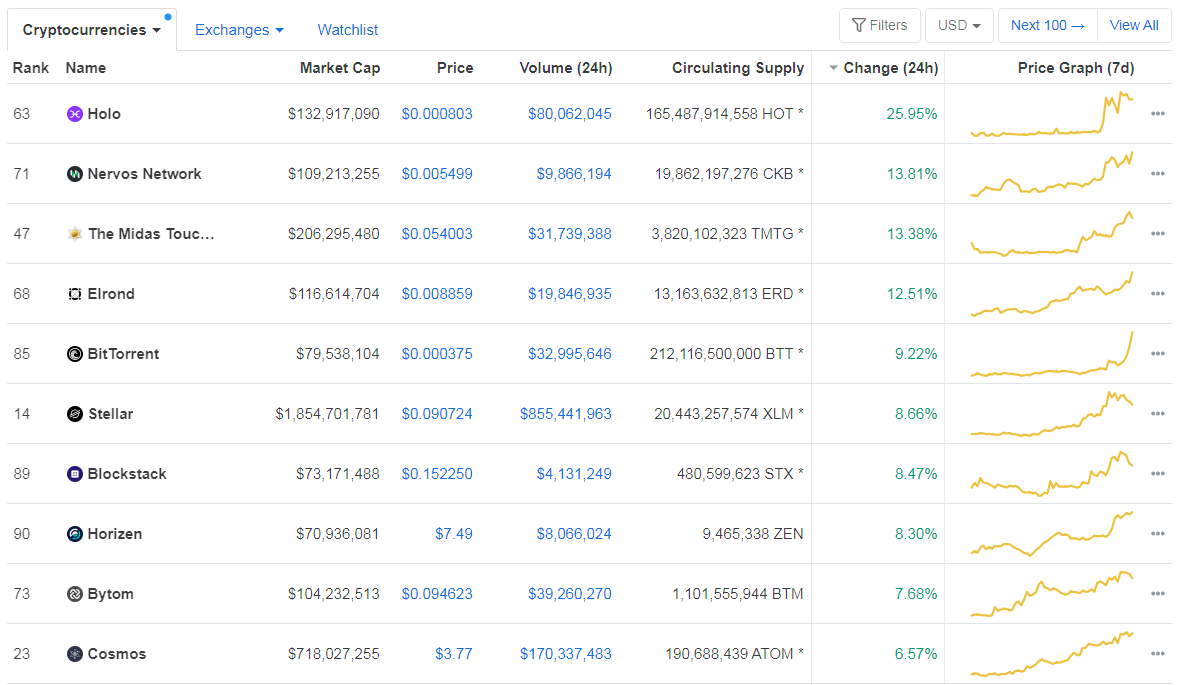Click Blockstack price $0.152250
Viewport: 1194px width, 685px height.
[x=437, y=474]
